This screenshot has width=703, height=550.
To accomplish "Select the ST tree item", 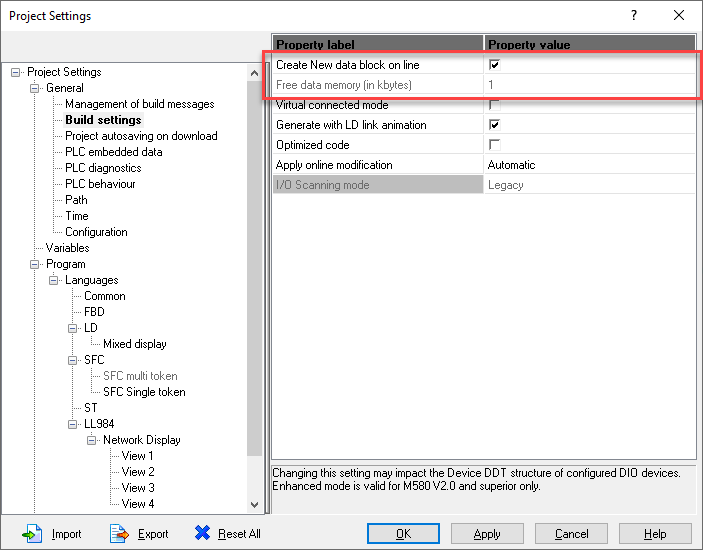I will pyautogui.click(x=90, y=408).
